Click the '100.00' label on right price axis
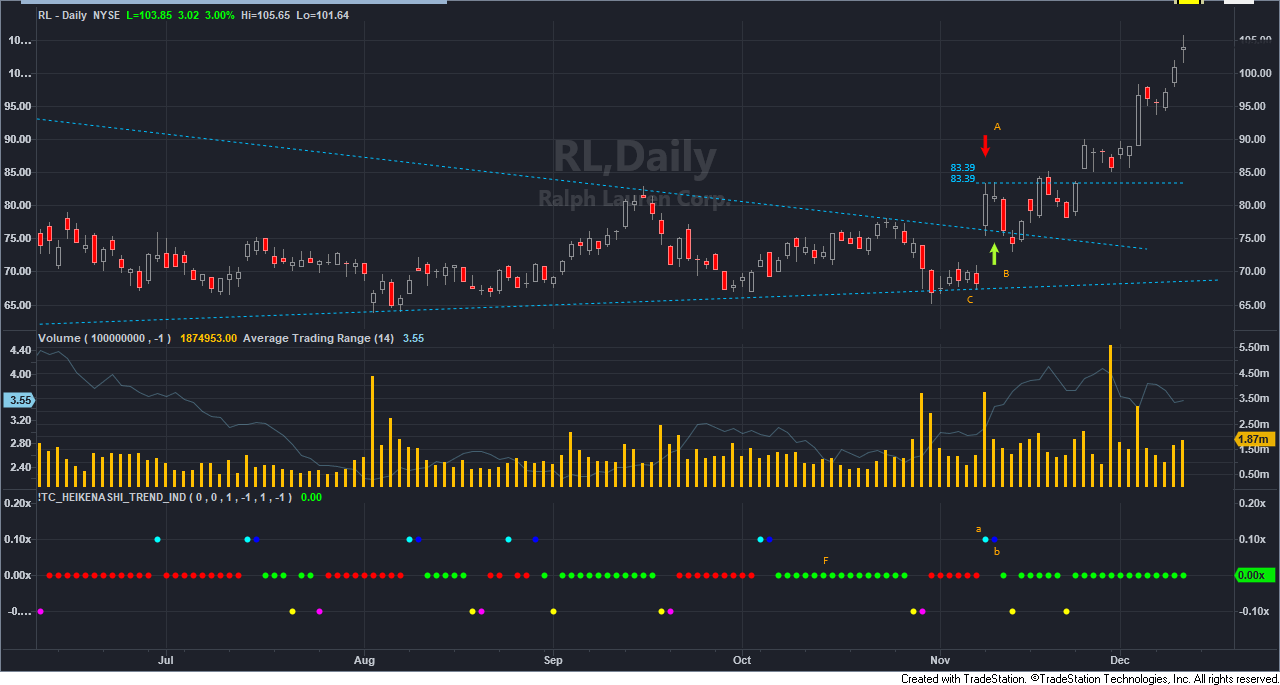The height and width of the screenshot is (685, 1280). (x=1254, y=74)
